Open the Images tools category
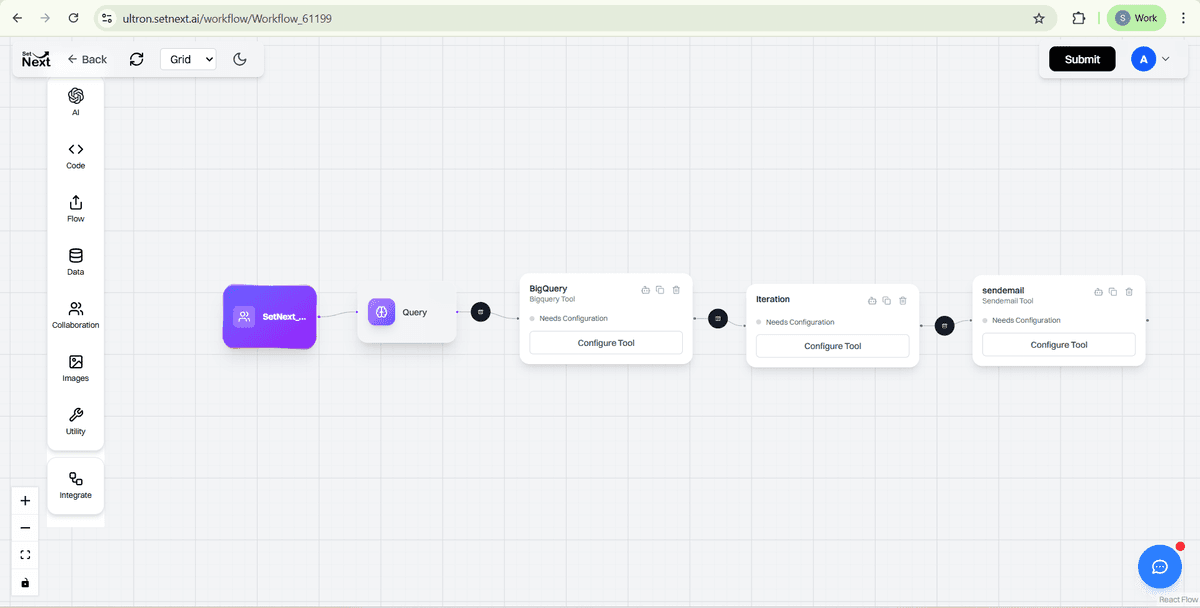The width and height of the screenshot is (1200, 608). click(76, 368)
